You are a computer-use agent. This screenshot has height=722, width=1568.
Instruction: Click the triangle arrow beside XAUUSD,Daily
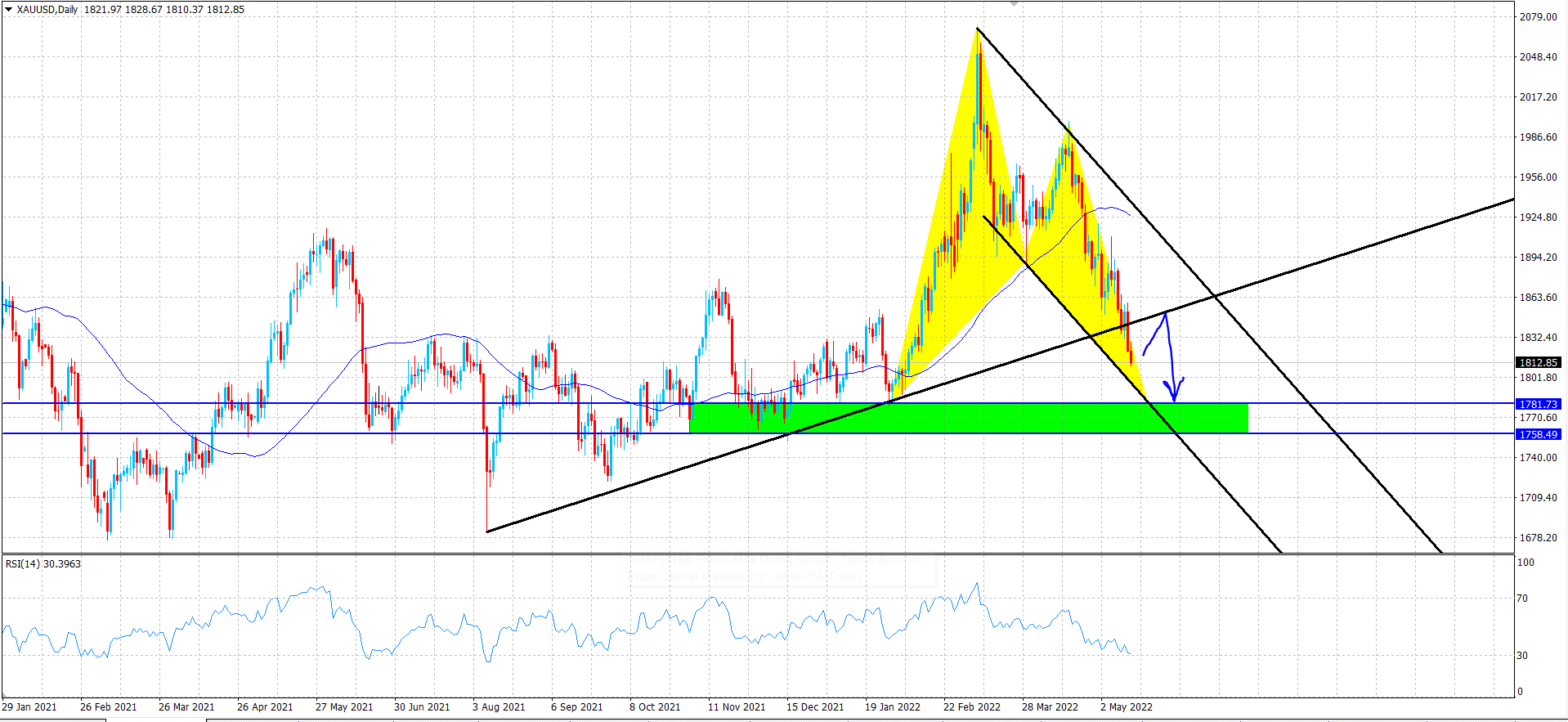click(9, 10)
